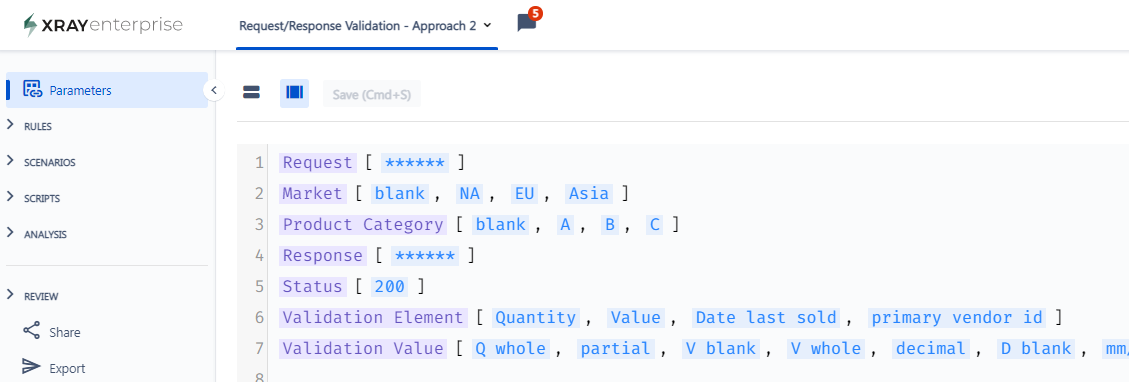1129x382 pixels.
Task: Open the model name dropdown arrow
Action: pyautogui.click(x=487, y=25)
